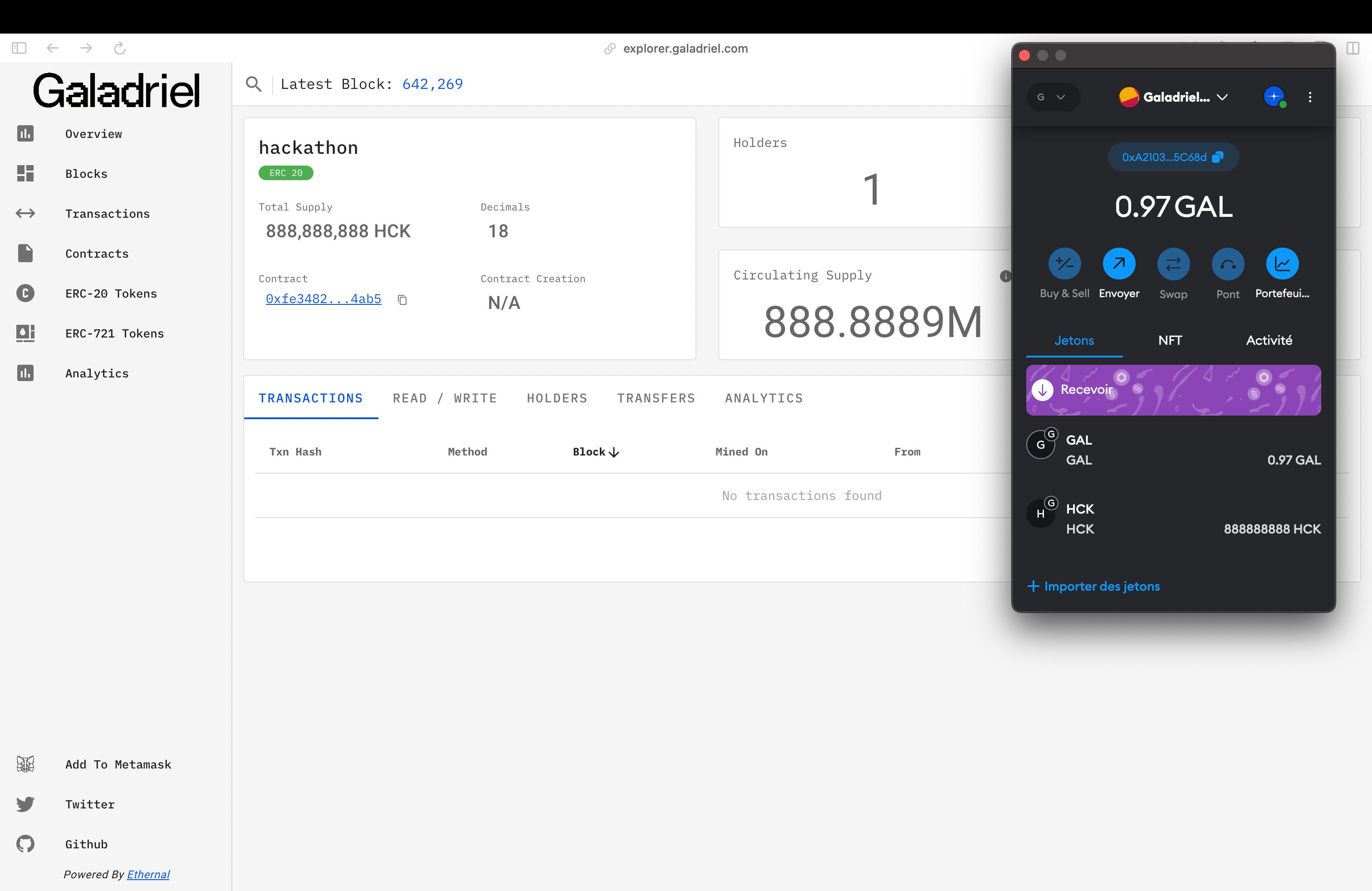Select the Transactions arrows icon

tap(25, 214)
